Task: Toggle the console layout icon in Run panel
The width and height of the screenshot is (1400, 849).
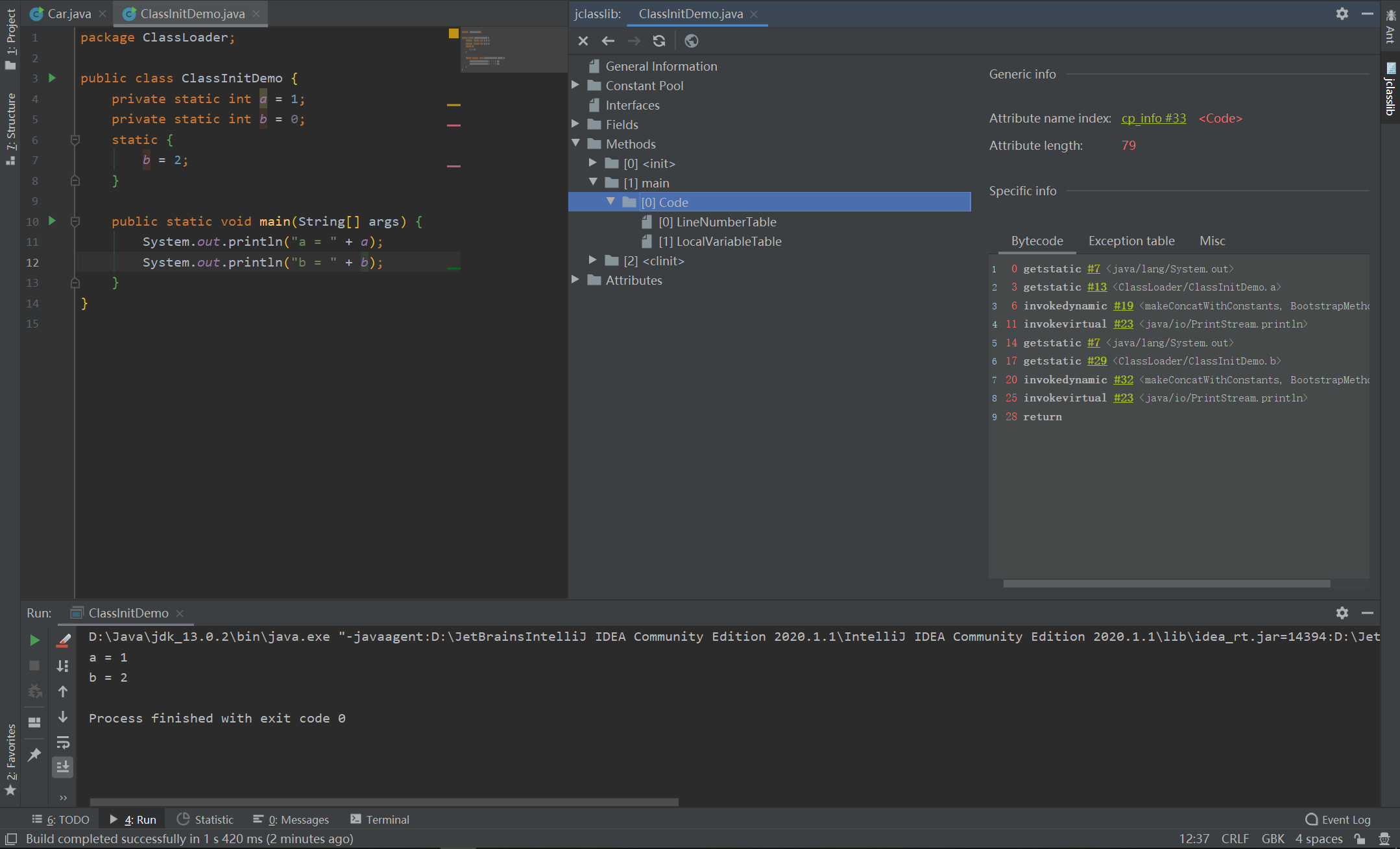Action: click(x=34, y=723)
